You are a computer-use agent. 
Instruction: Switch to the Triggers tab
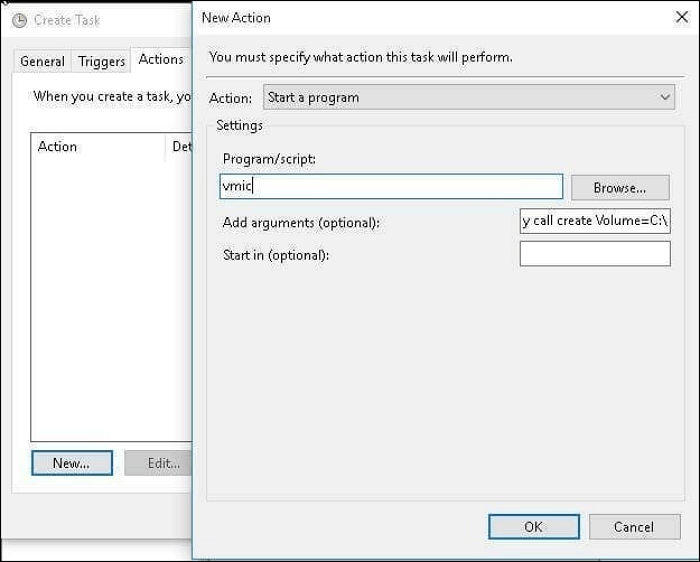click(101, 61)
